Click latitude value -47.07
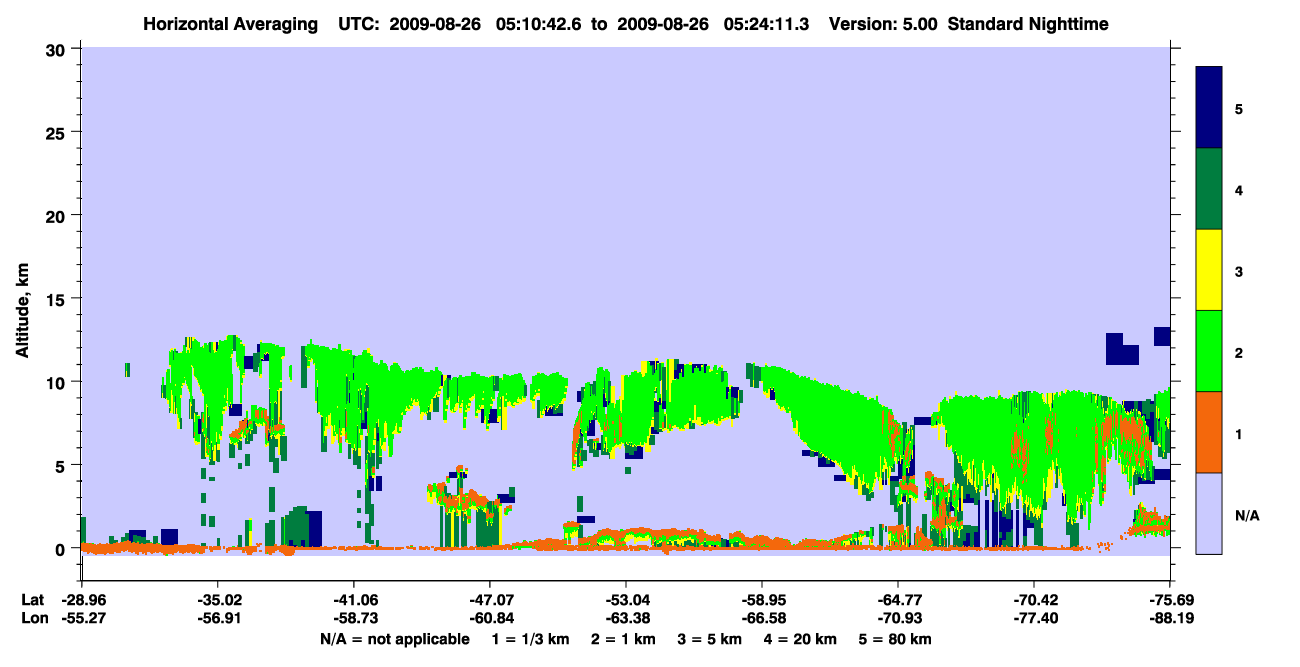The image size is (1300, 667). (x=489, y=600)
